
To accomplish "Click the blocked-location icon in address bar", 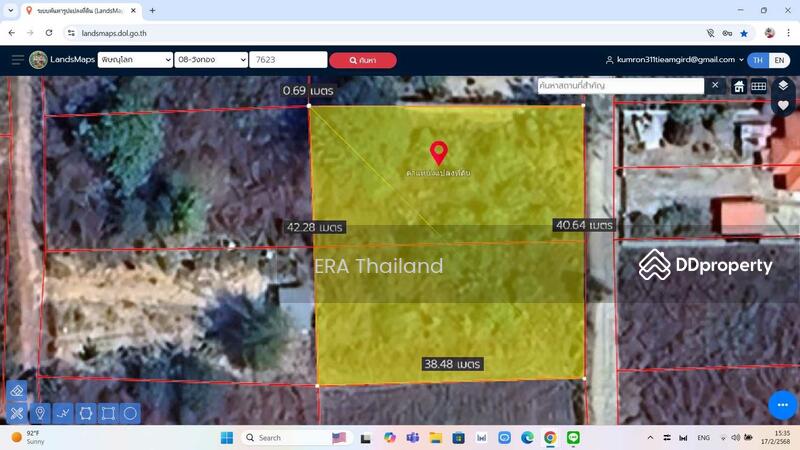I will tap(710, 33).
